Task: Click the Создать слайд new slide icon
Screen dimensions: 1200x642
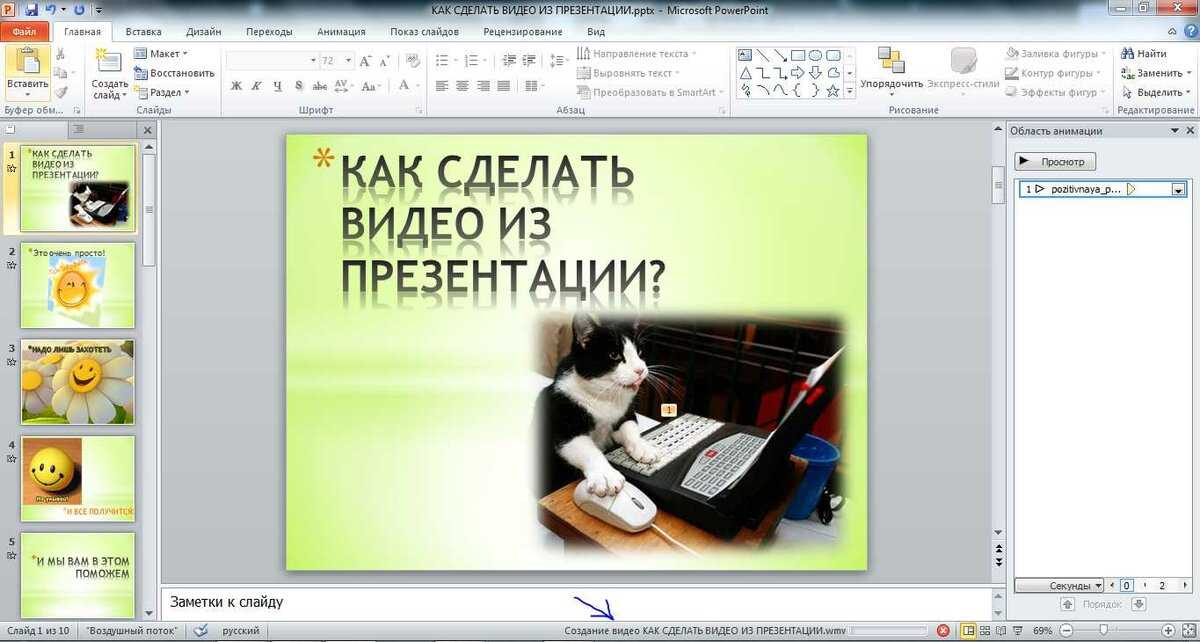Action: (109, 62)
